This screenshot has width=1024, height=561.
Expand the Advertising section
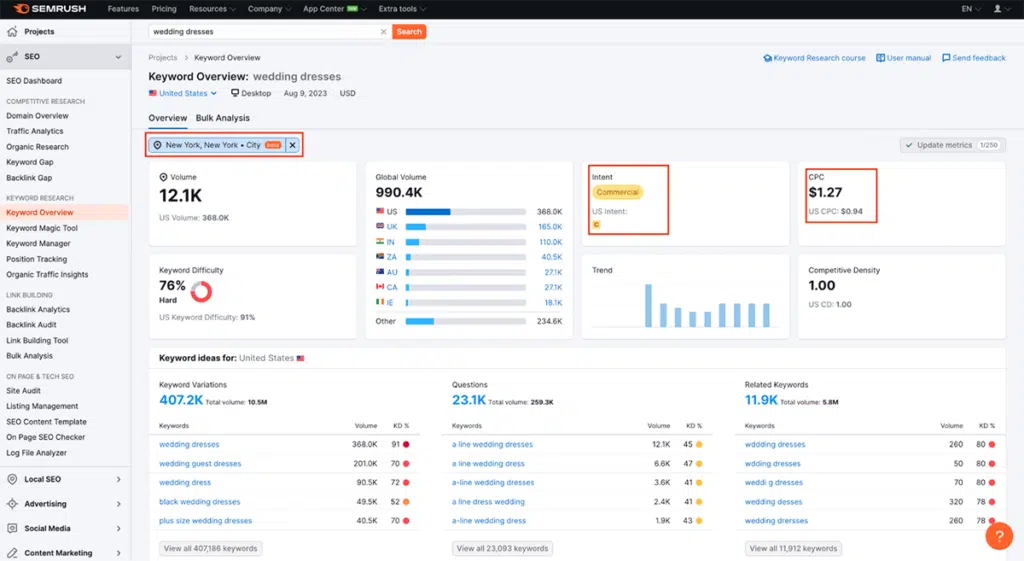click(x=118, y=504)
